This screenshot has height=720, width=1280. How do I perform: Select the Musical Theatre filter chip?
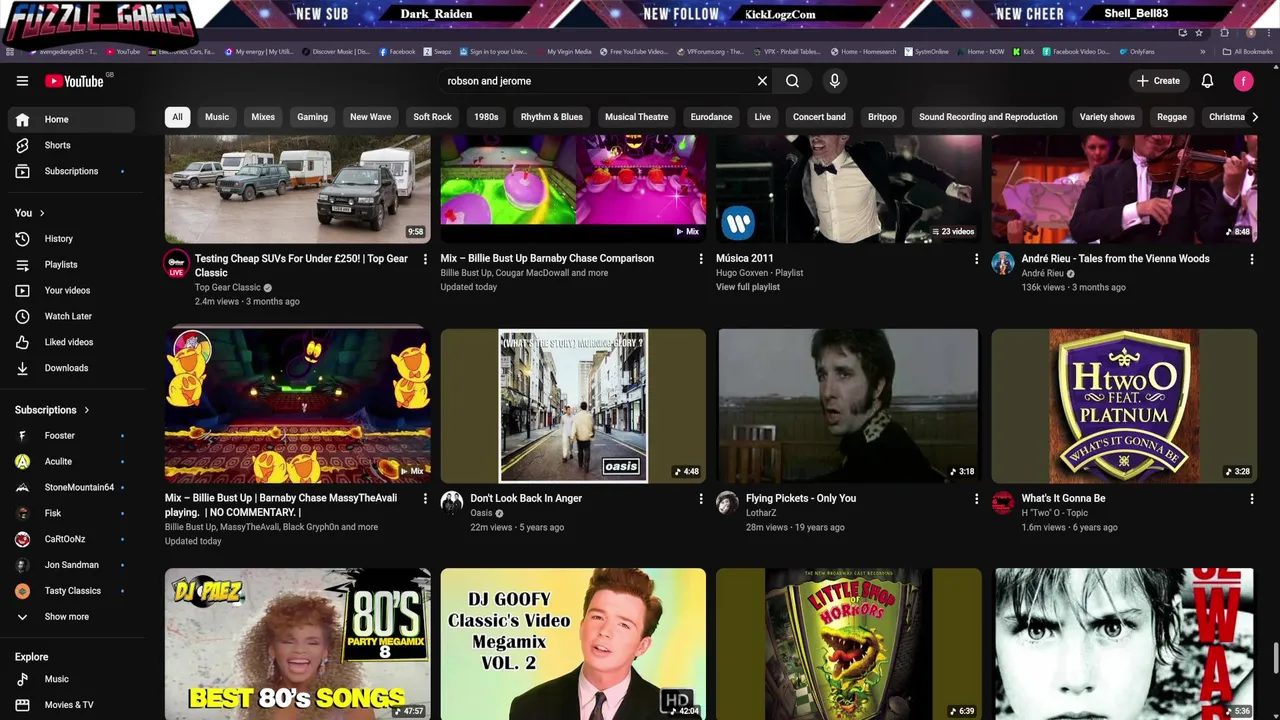pos(636,117)
